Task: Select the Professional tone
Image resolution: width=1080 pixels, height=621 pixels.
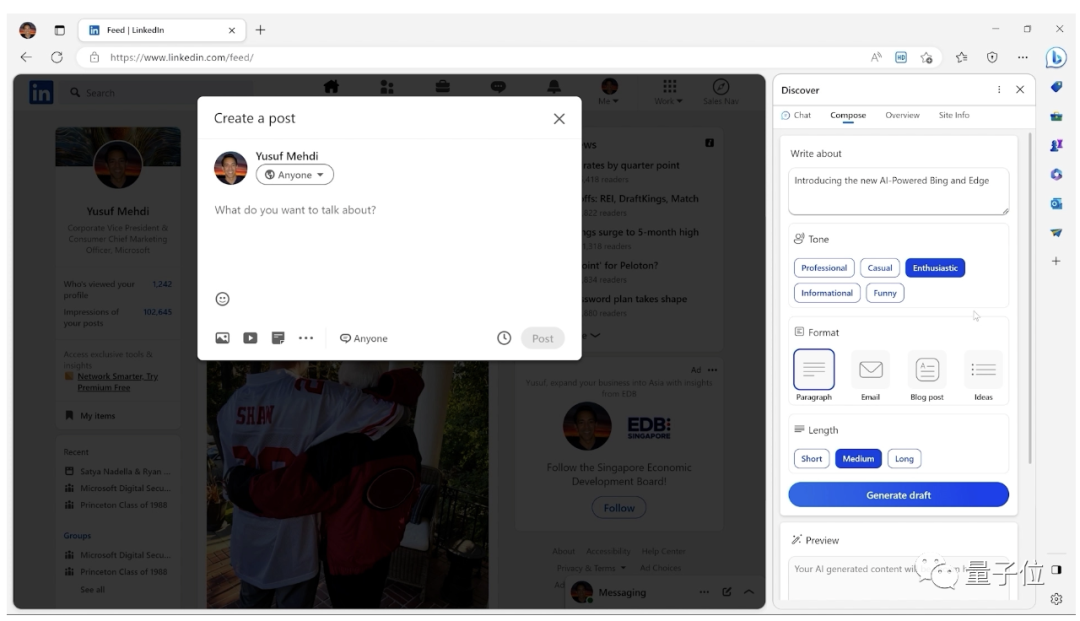Action: click(824, 268)
